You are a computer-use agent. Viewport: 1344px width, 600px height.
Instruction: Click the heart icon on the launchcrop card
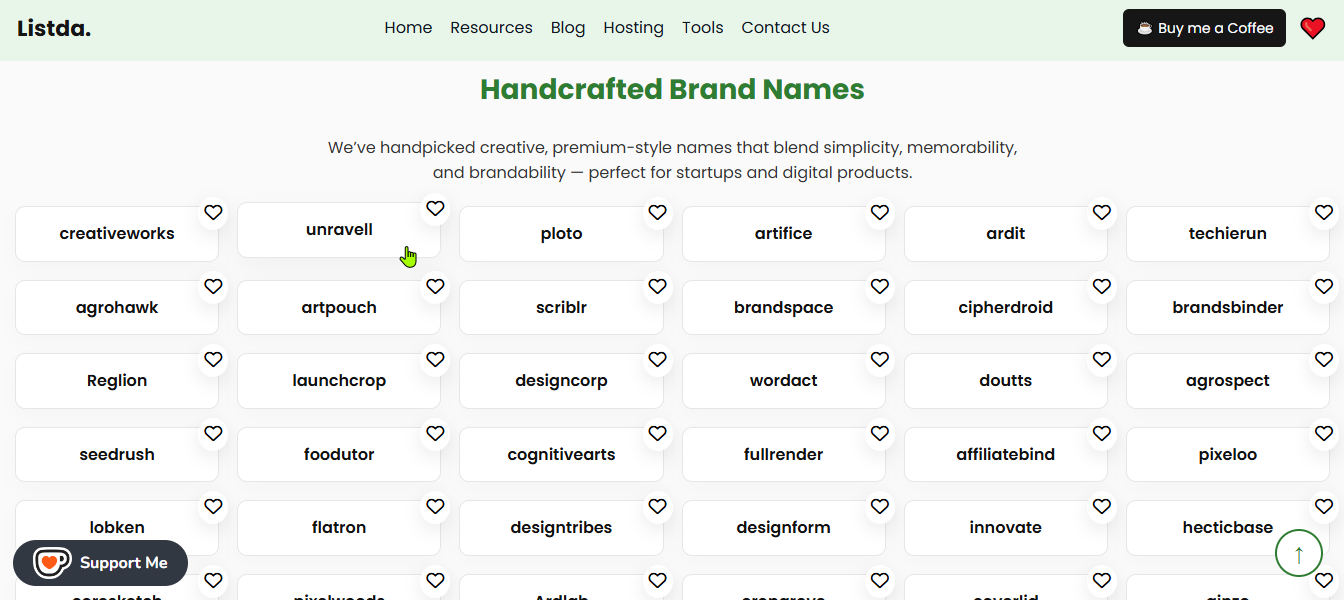(435, 359)
